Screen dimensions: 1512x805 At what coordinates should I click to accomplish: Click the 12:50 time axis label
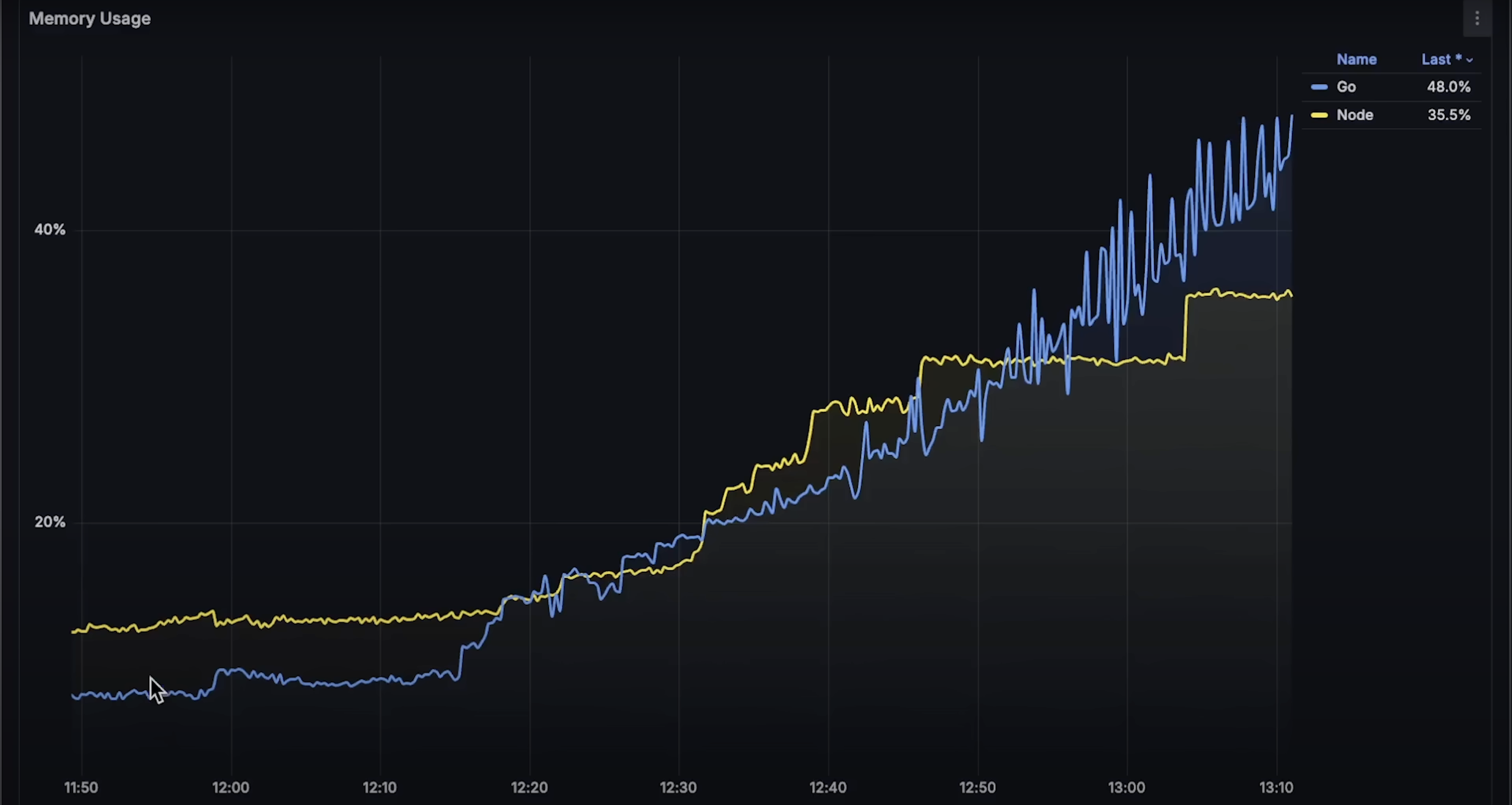(x=977, y=787)
